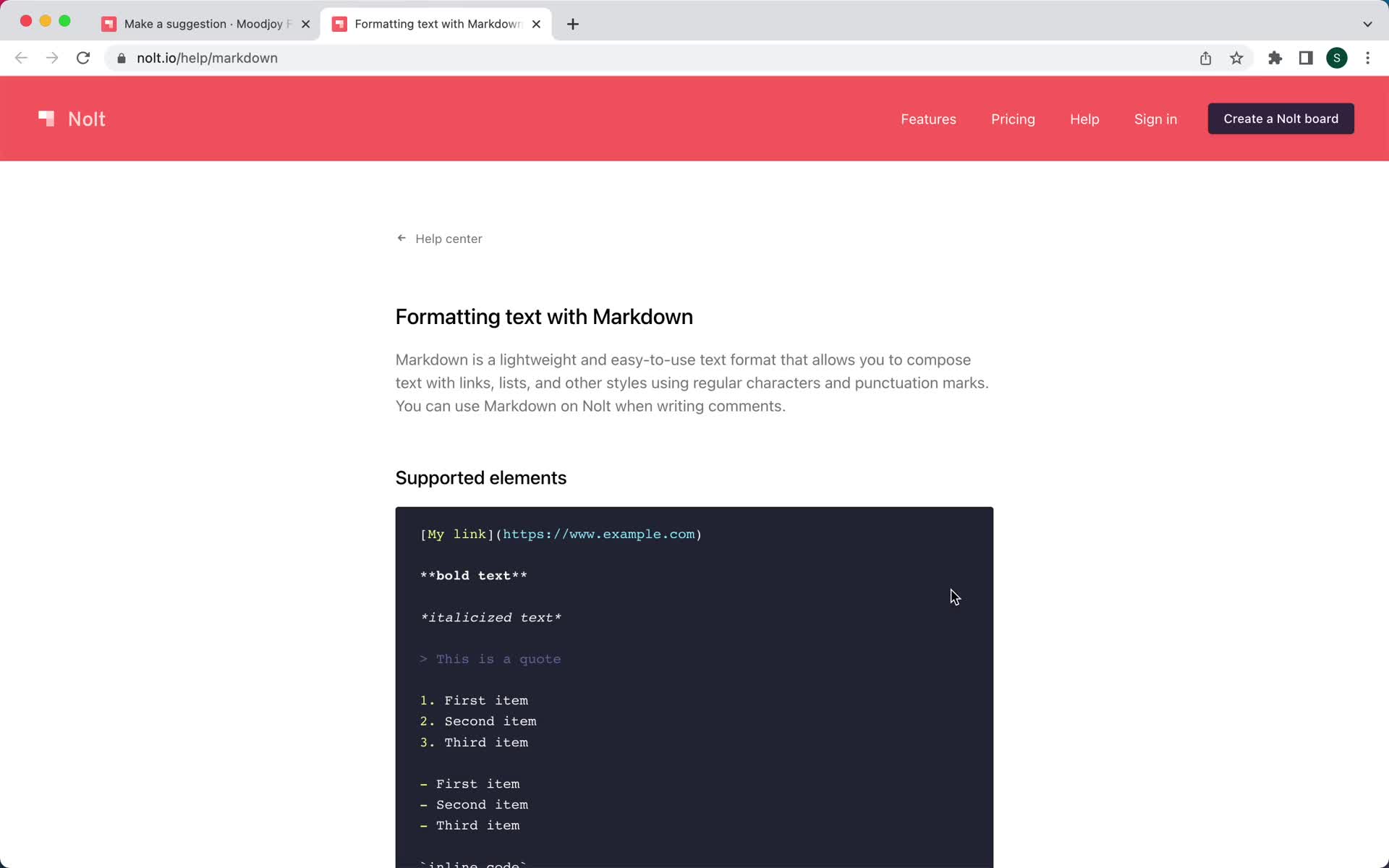Viewport: 1389px width, 868px height.
Task: Click the browser profile avatar icon
Action: point(1337,58)
